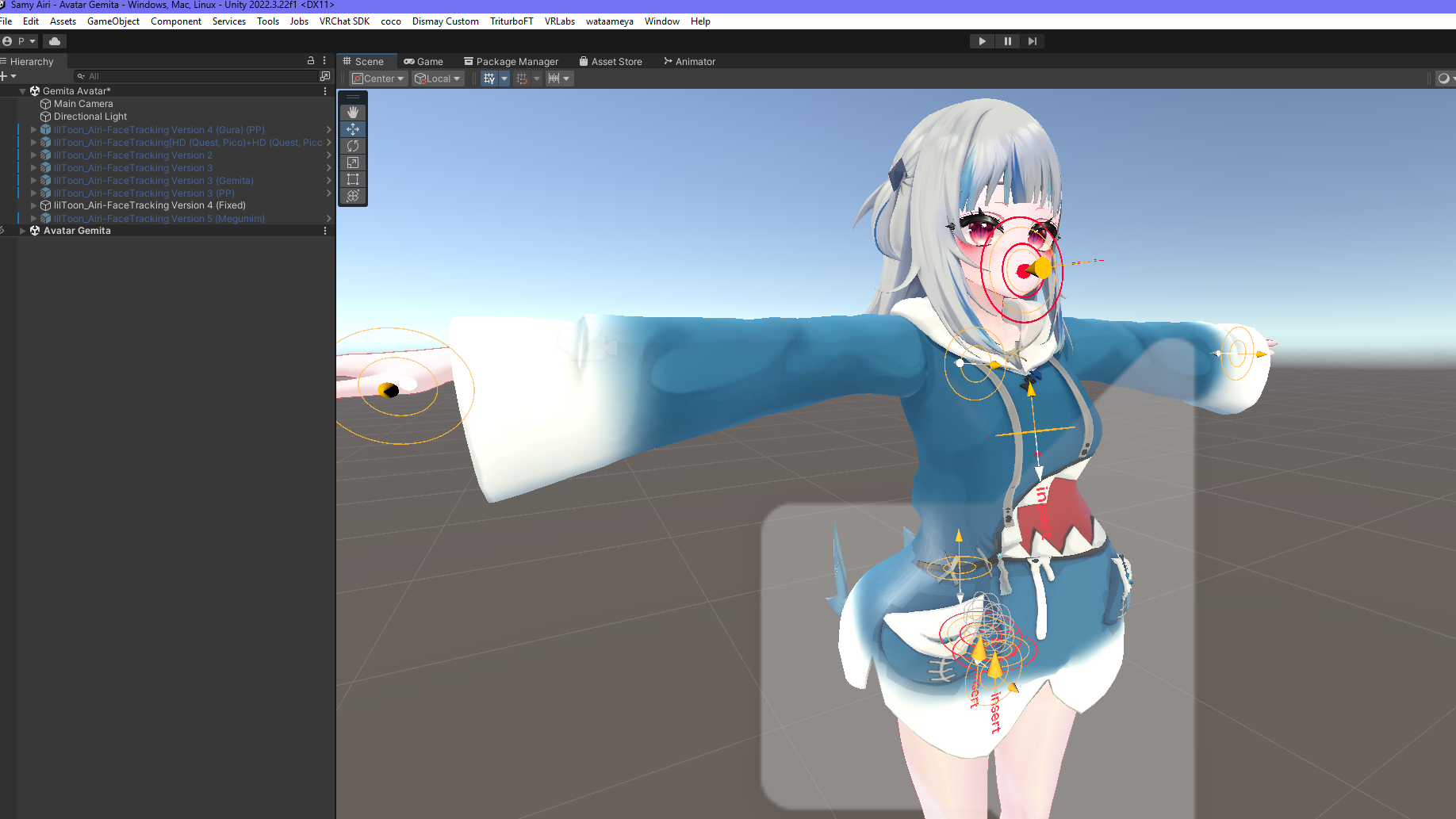The width and height of the screenshot is (1456, 819).
Task: Open the cloud services button
Action: pos(55,41)
